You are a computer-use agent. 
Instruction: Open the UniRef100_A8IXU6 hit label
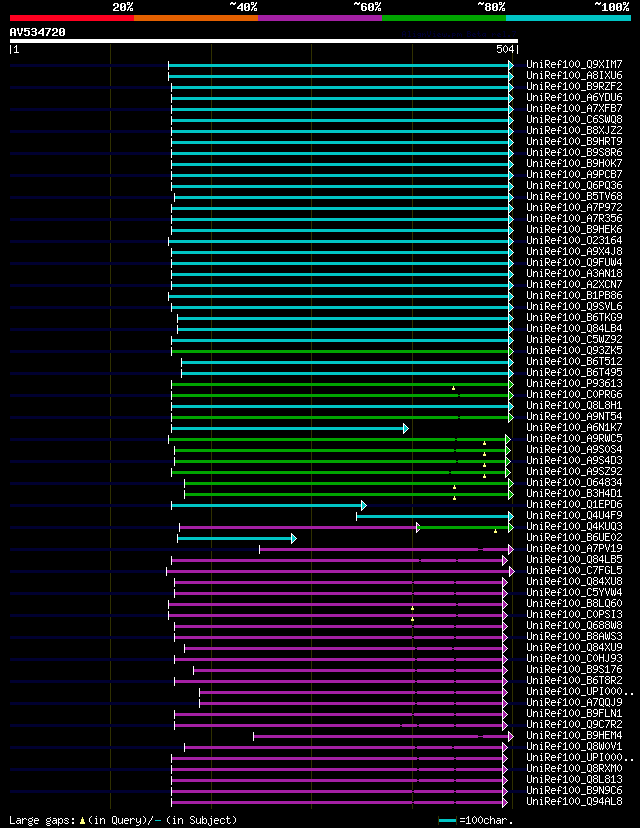pos(574,76)
